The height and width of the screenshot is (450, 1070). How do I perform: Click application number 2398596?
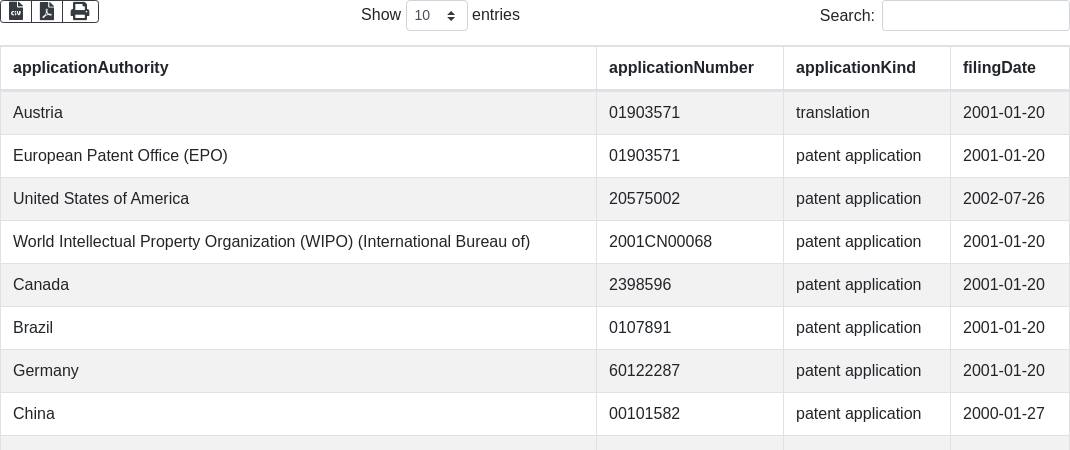[x=640, y=285]
